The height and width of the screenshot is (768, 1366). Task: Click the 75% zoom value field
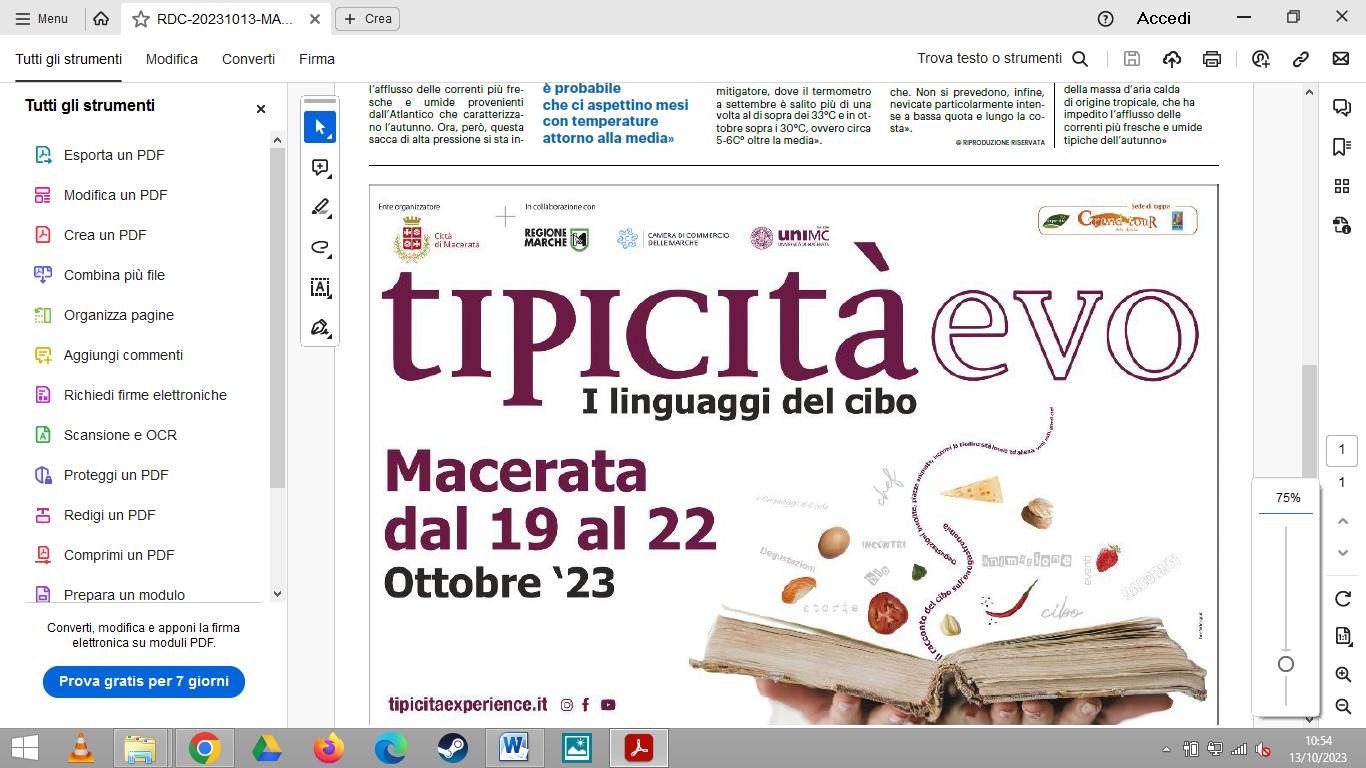coord(1288,498)
